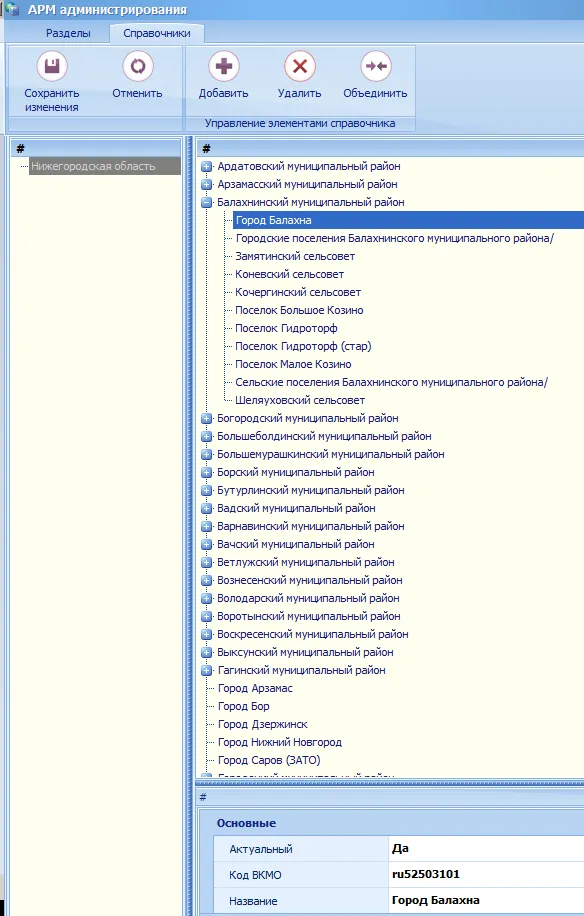Click the Save changes floppy icon
Image resolution: width=584 pixels, height=916 pixels.
52,66
